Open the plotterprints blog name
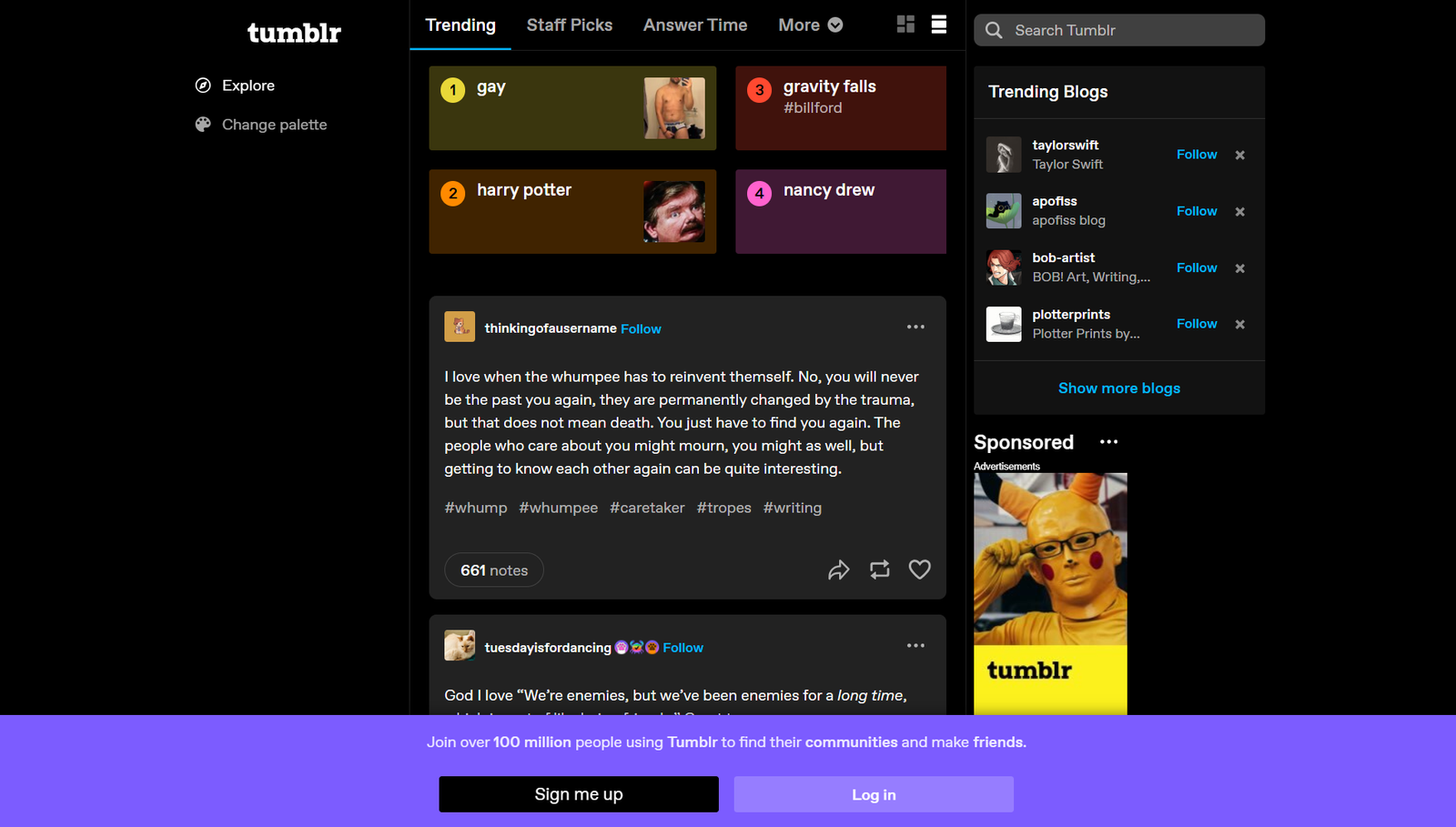 click(x=1071, y=315)
